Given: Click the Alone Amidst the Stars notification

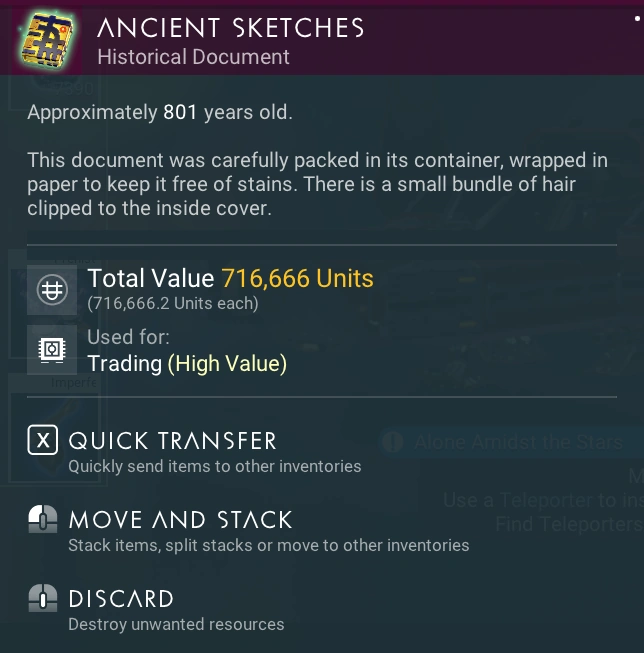Looking at the screenshot, I should pos(518,441).
